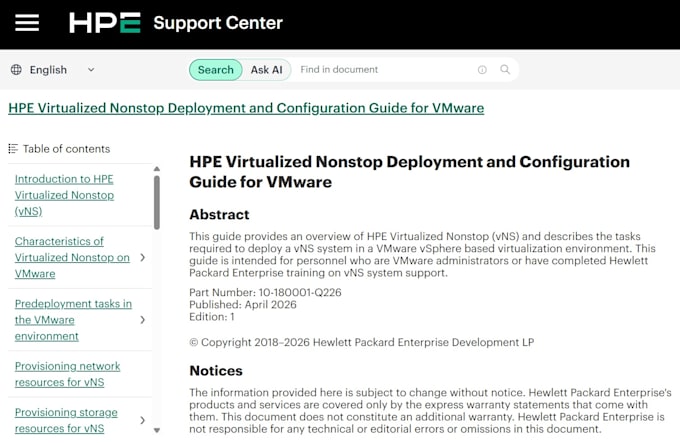
Task: Open Provisioning network resources for vNS
Action: coord(67,374)
